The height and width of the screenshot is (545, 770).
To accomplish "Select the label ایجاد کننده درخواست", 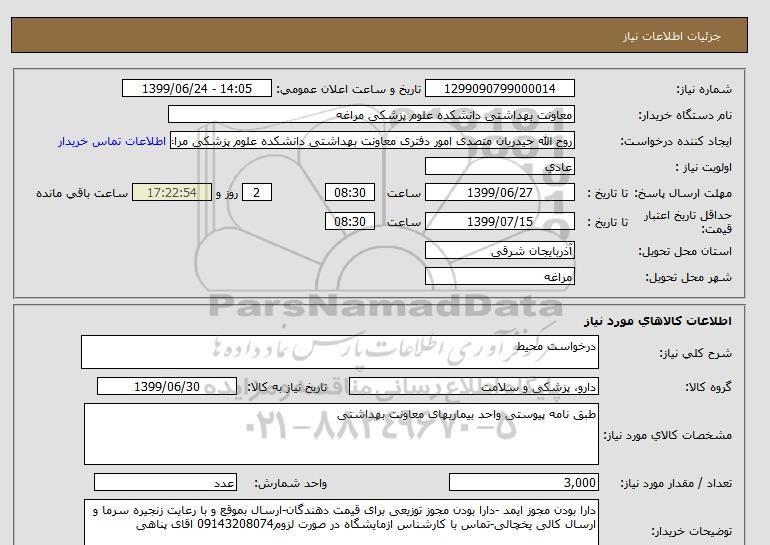I will pos(676,141).
